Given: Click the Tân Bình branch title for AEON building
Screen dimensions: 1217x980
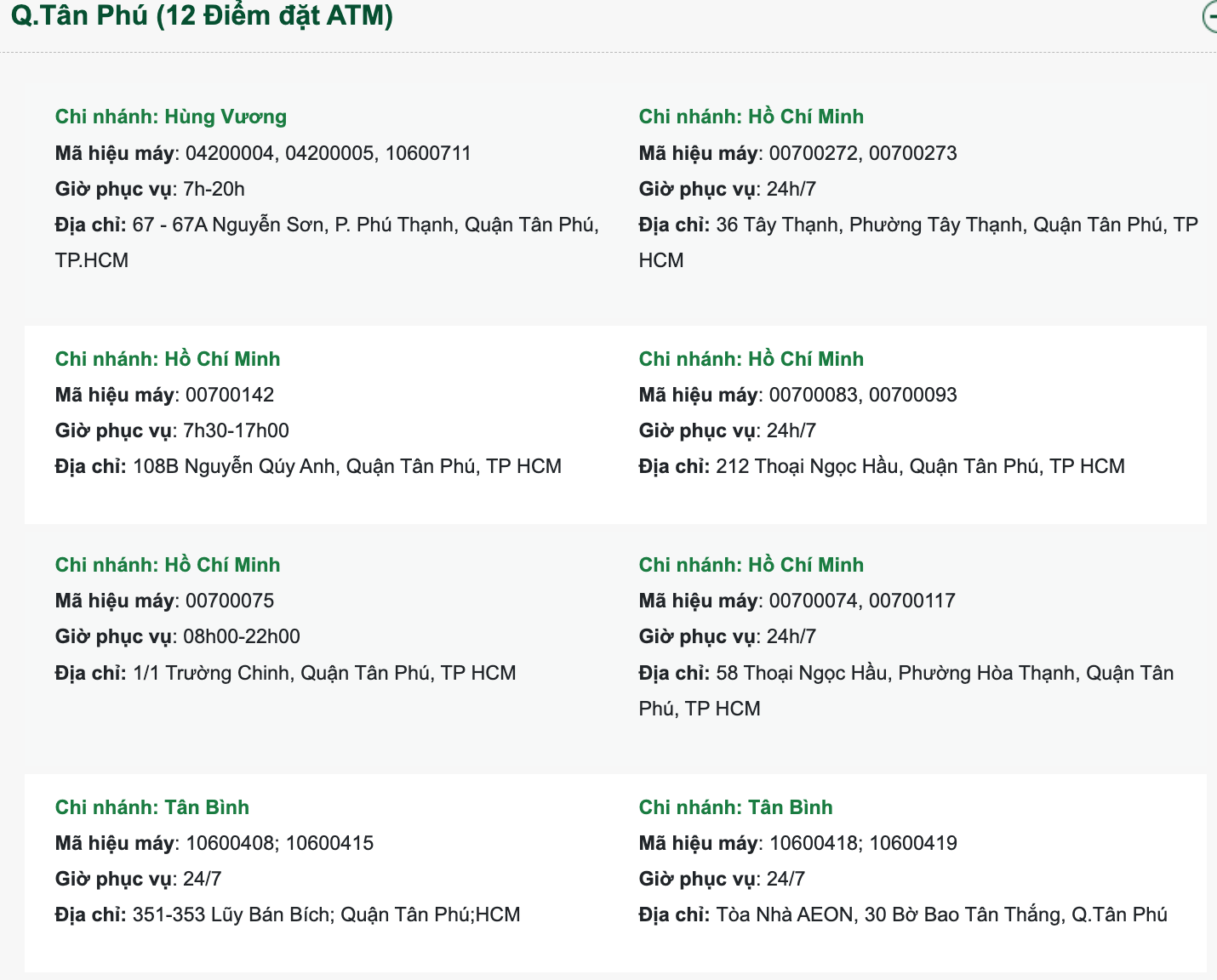Looking at the screenshot, I should 735,807.
